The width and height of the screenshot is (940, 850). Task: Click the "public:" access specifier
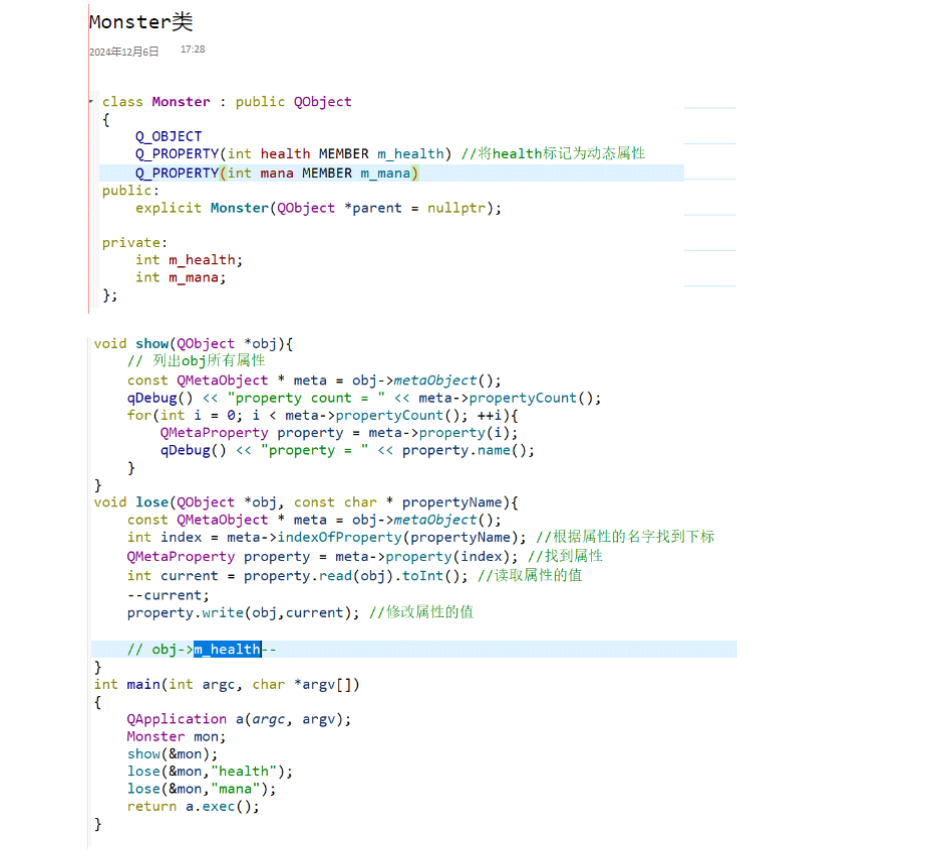click(131, 191)
